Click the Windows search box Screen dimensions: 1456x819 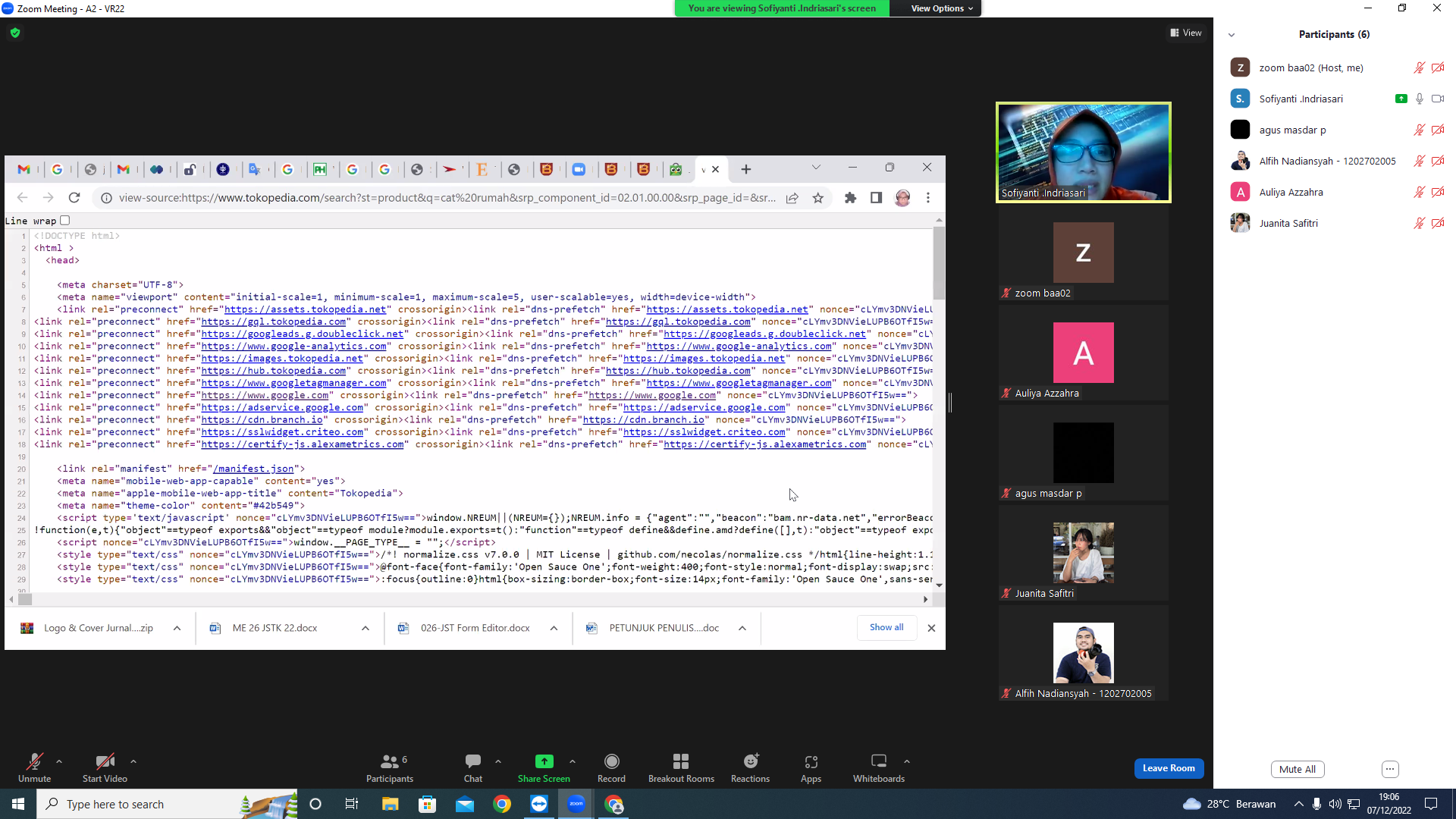167,804
